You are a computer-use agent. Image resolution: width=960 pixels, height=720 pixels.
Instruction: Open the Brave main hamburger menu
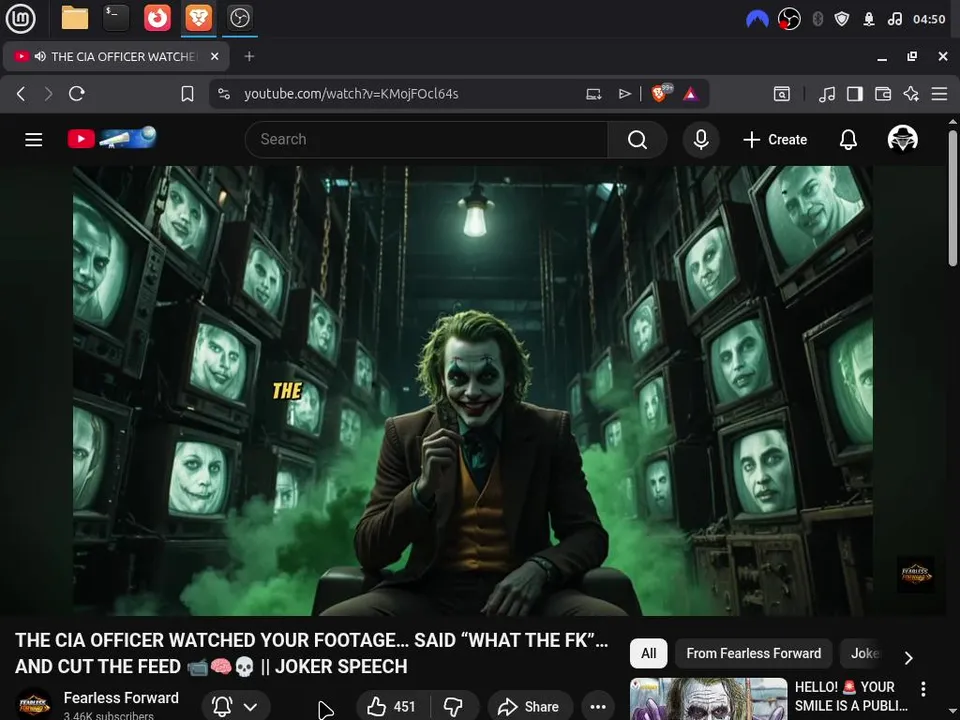(x=939, y=94)
